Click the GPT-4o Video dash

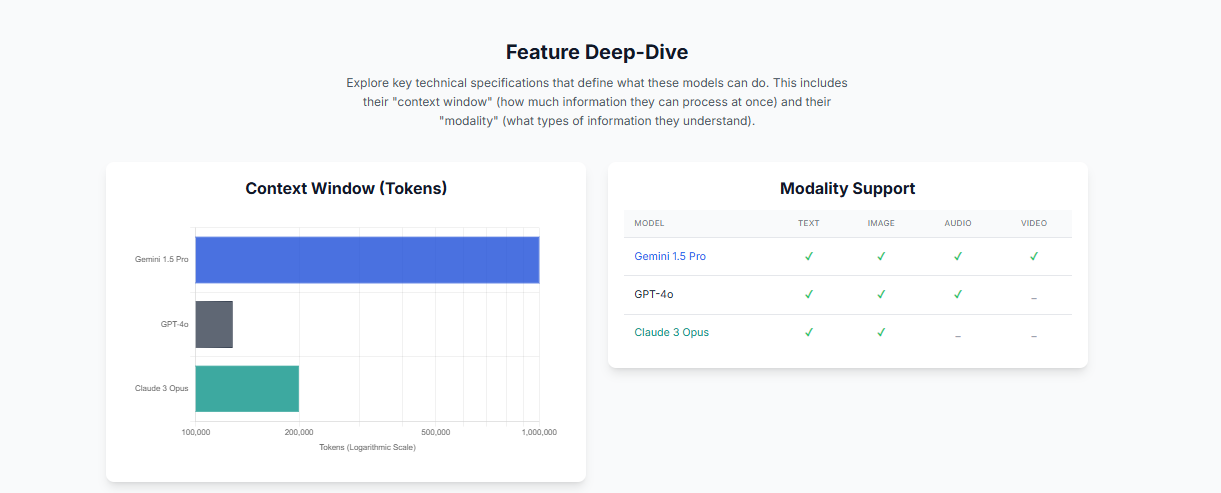(1034, 297)
